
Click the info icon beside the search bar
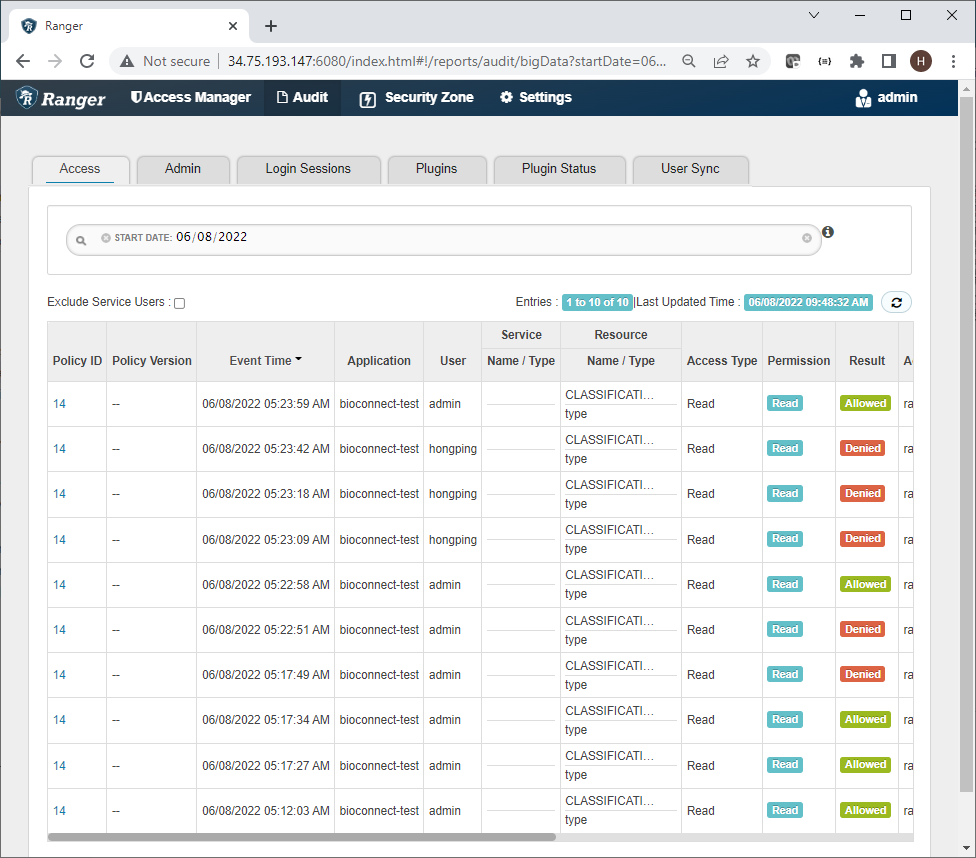click(827, 231)
